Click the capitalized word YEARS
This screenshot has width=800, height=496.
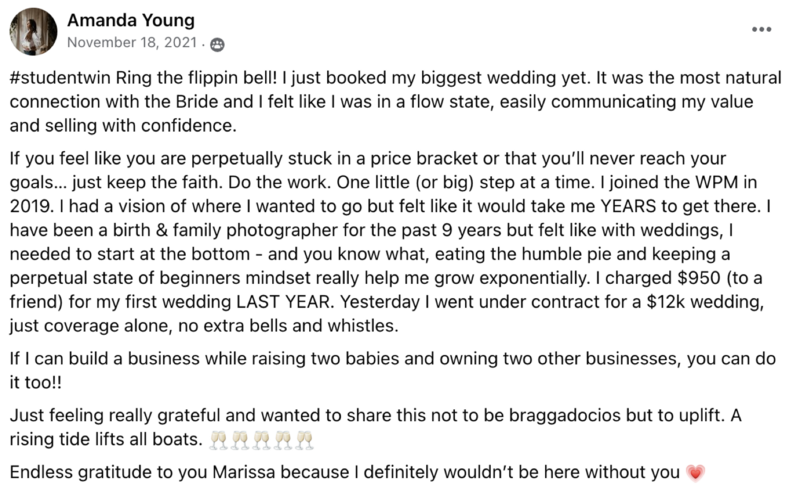[628, 207]
